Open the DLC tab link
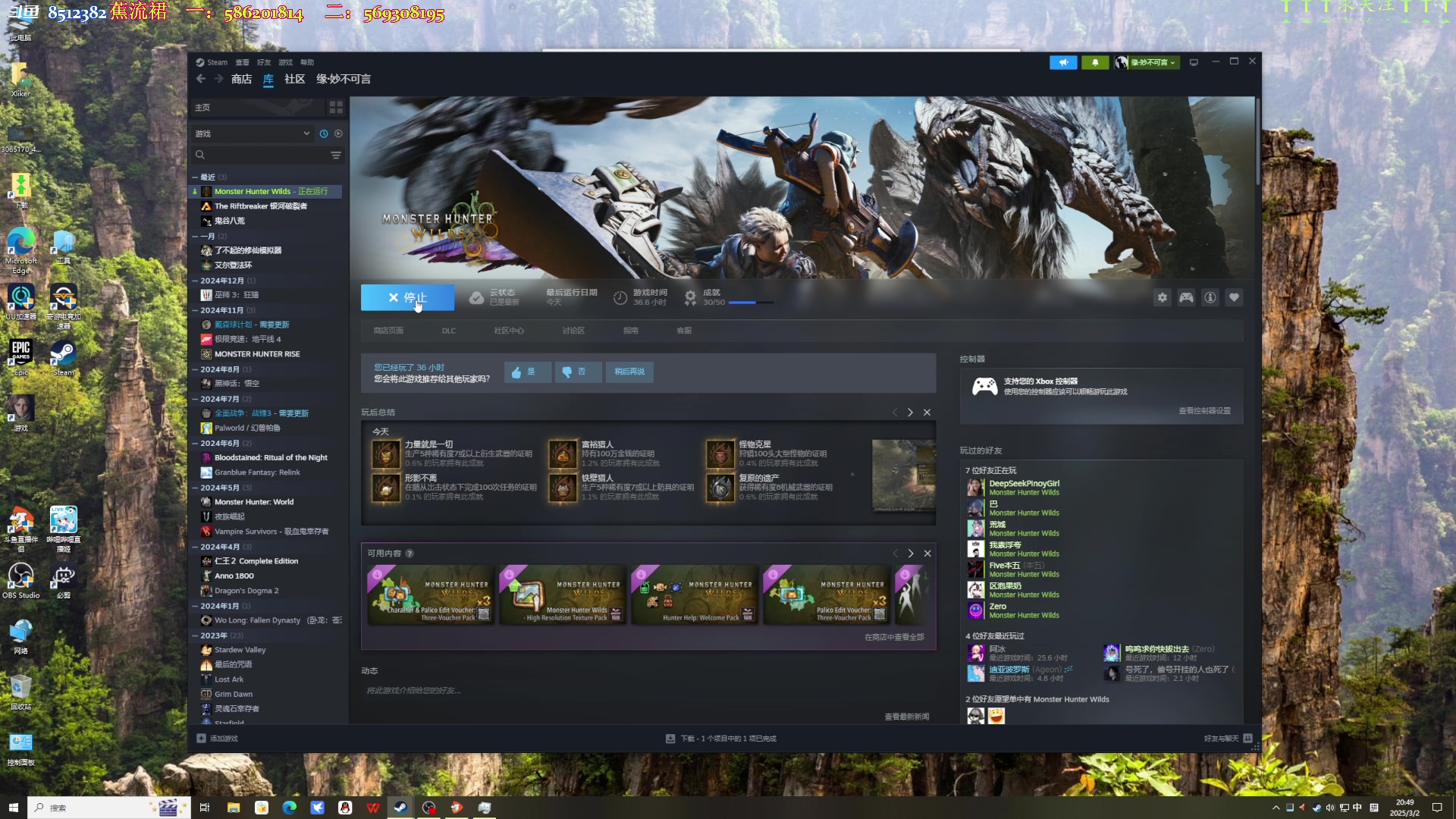The width and height of the screenshot is (1456, 819). click(449, 331)
